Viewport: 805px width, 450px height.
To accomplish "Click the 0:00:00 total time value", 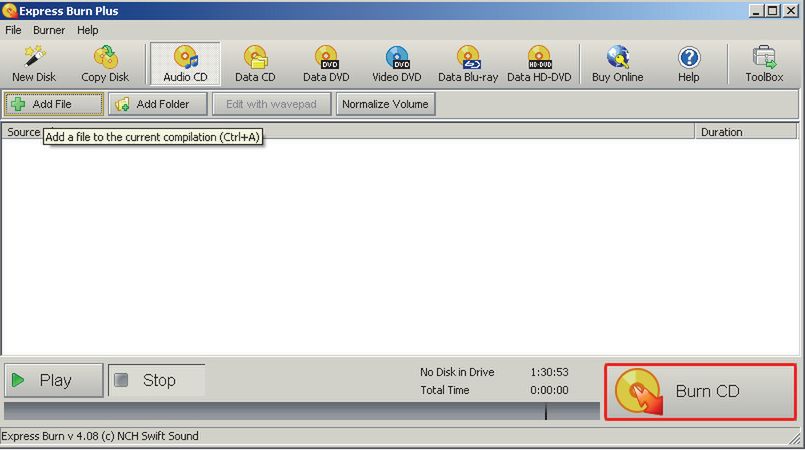I will pos(549,390).
